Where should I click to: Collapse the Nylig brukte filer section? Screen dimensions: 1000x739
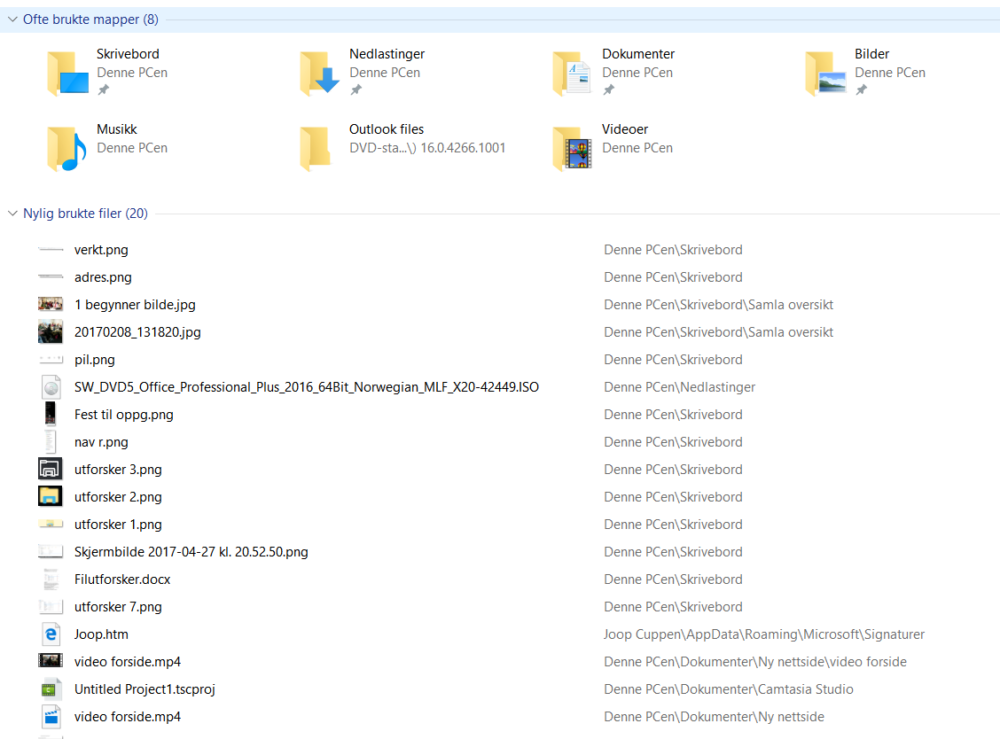click(12, 213)
